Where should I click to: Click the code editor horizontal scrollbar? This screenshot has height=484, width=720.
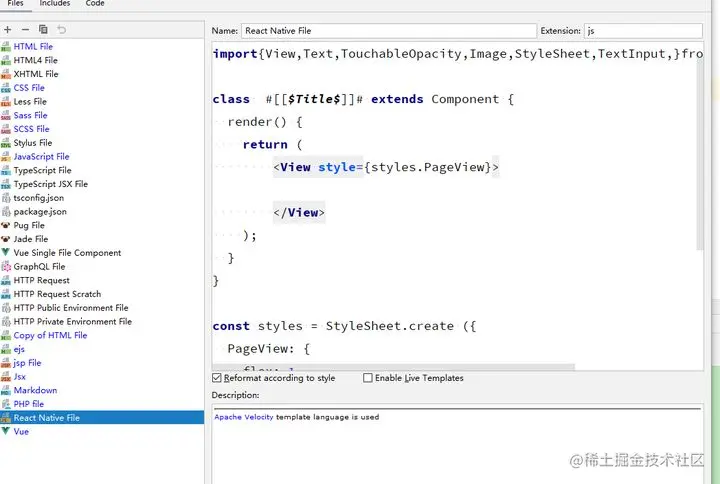pyautogui.click(x=394, y=367)
